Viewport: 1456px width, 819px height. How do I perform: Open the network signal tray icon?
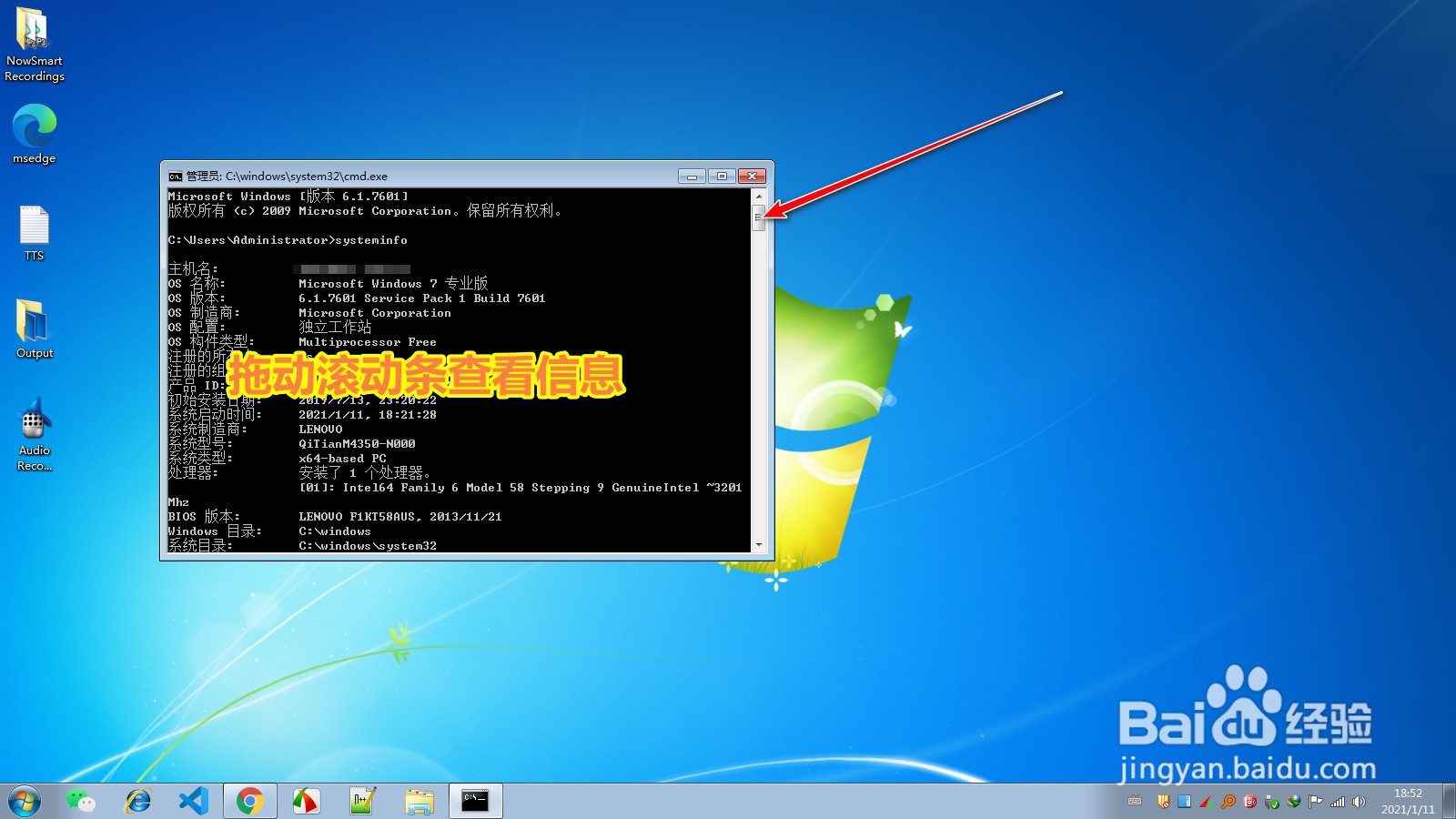[1337, 802]
